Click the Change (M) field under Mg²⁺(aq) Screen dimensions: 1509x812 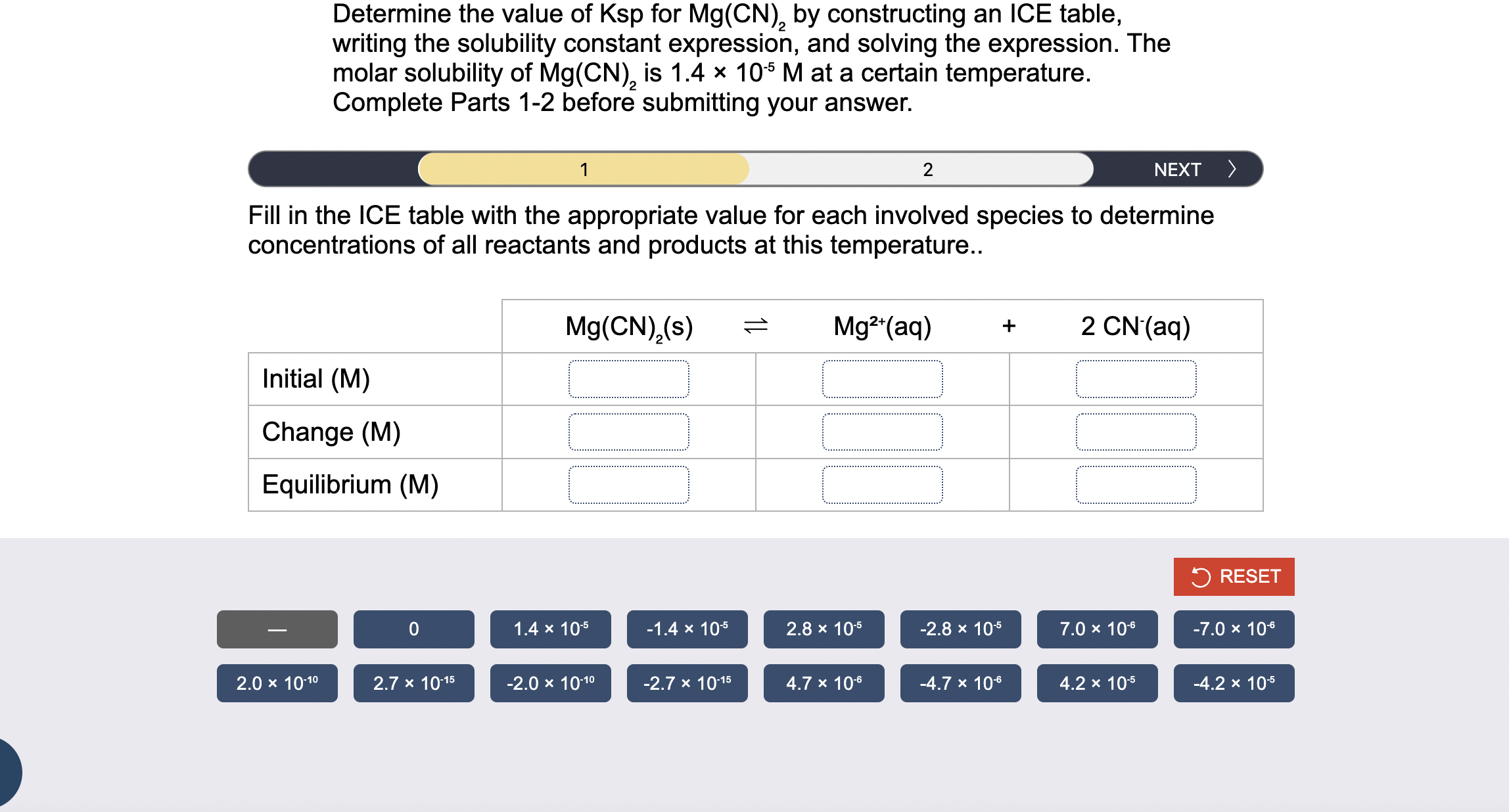coord(882,432)
